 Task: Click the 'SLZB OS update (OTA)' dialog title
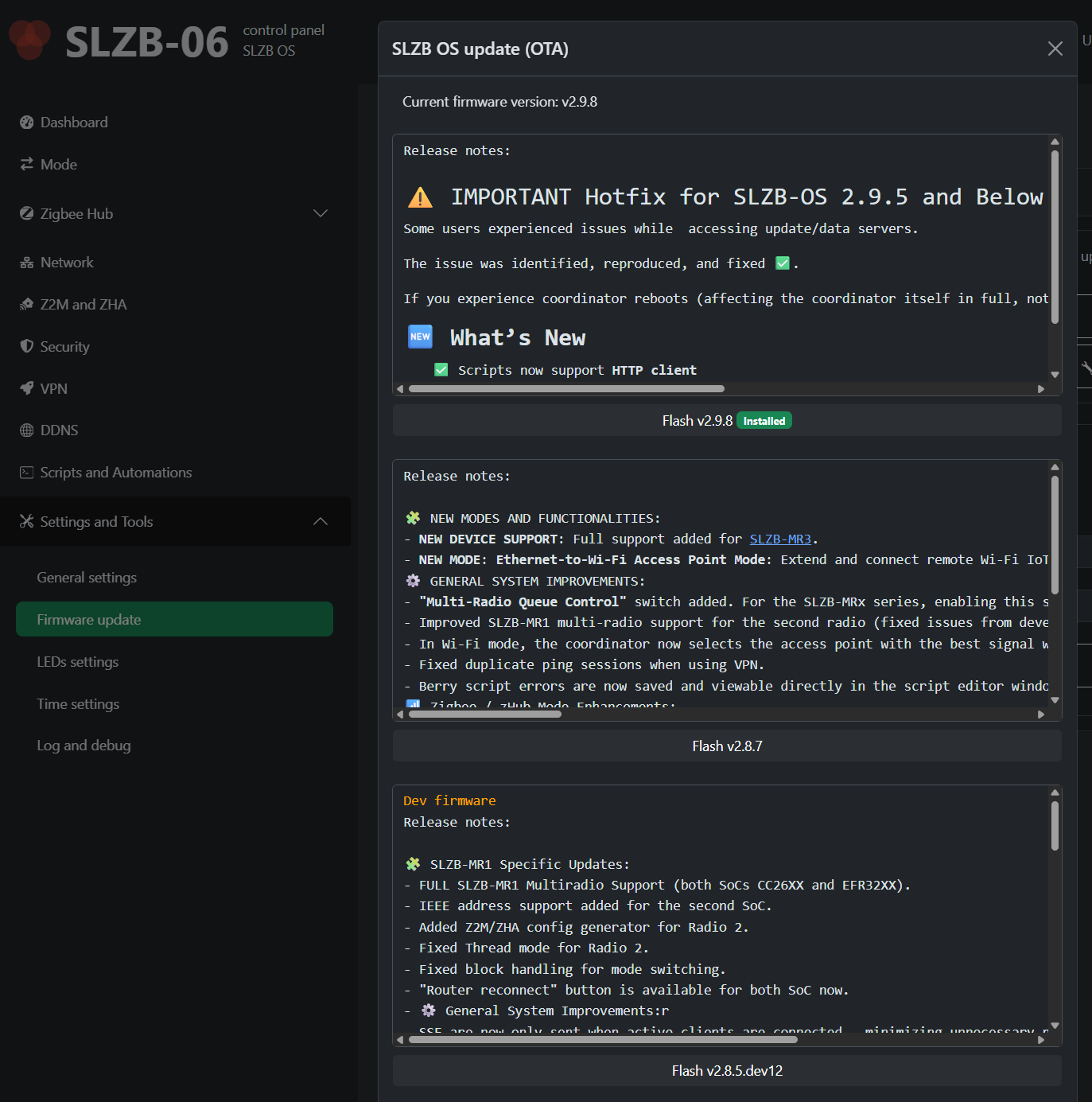[x=480, y=49]
